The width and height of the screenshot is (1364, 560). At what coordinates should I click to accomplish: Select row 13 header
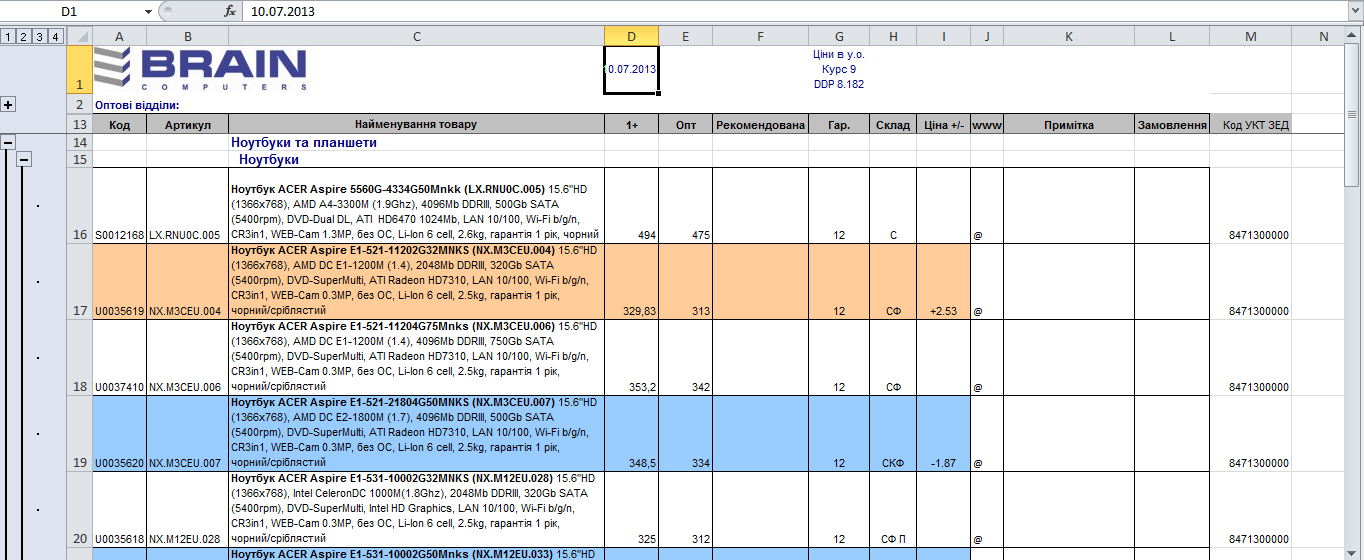pos(80,125)
